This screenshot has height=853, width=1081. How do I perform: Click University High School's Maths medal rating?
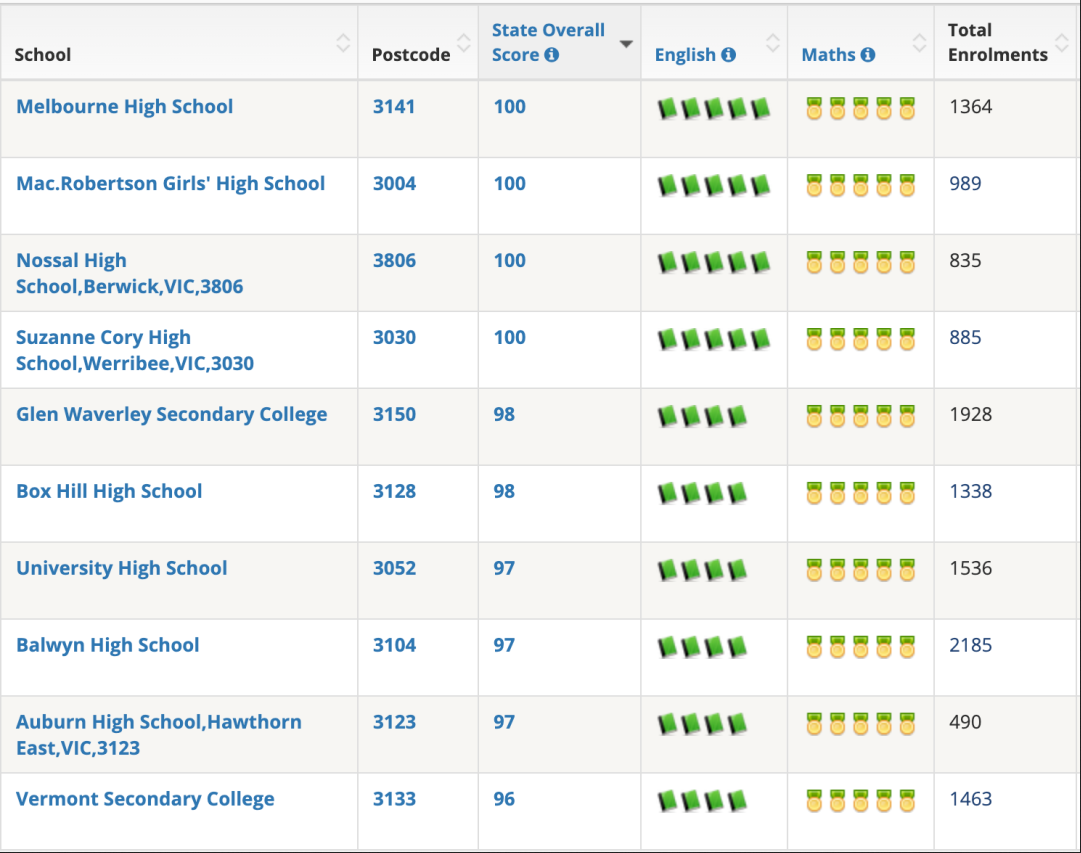tap(860, 570)
